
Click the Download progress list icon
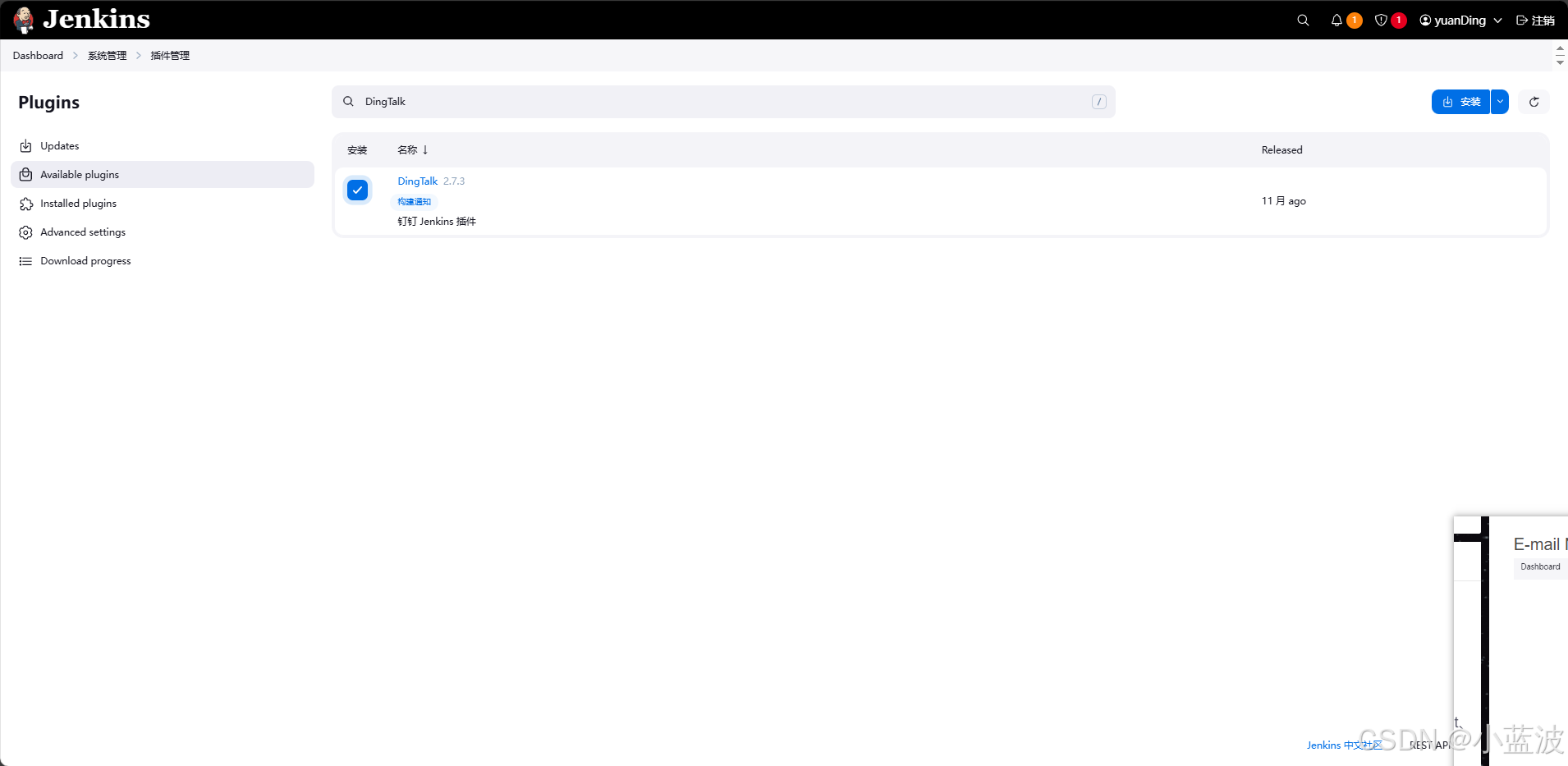click(25, 261)
